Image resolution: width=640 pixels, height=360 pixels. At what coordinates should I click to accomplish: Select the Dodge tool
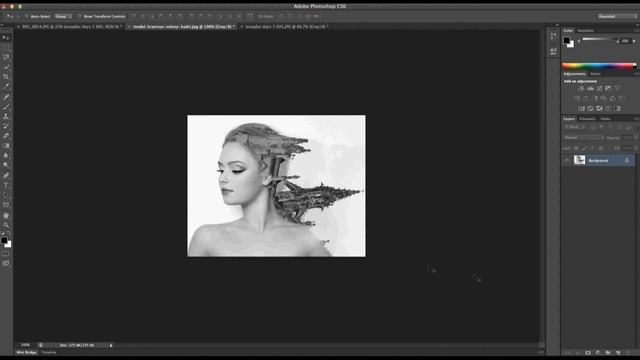[x=6, y=165]
